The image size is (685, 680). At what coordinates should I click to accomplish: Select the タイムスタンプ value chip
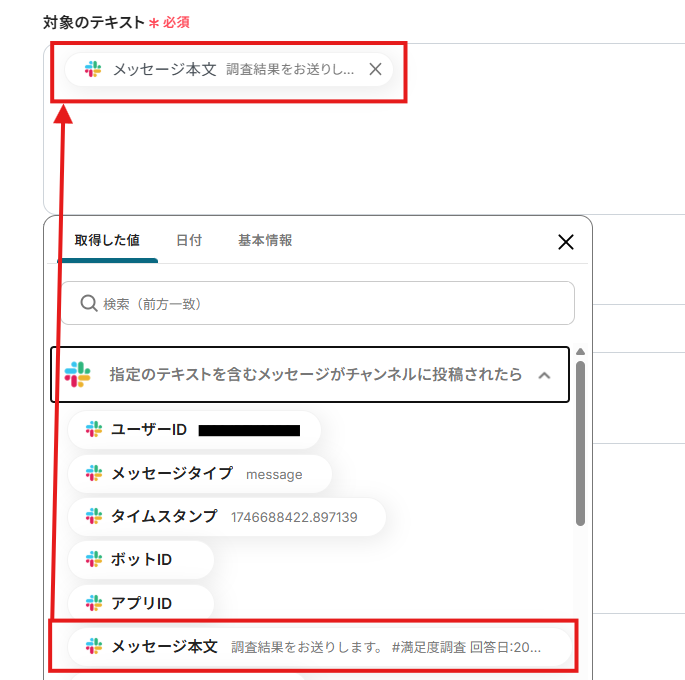coord(227,517)
